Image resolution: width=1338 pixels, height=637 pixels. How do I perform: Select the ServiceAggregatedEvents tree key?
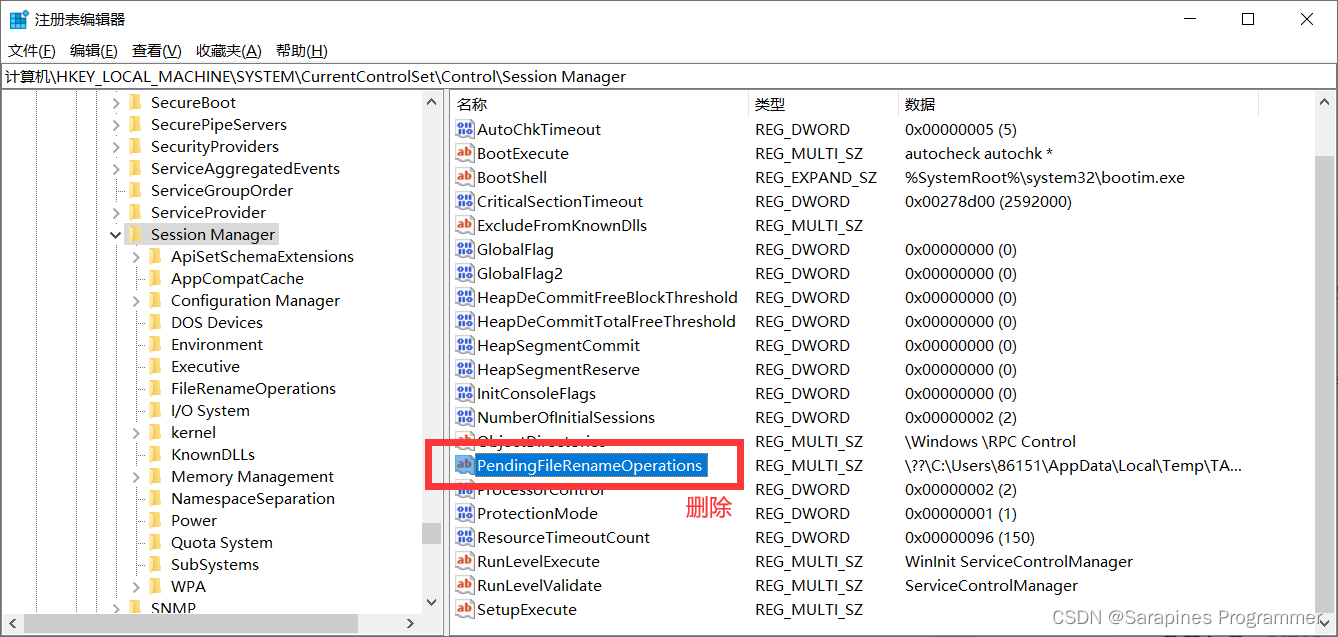pos(245,168)
